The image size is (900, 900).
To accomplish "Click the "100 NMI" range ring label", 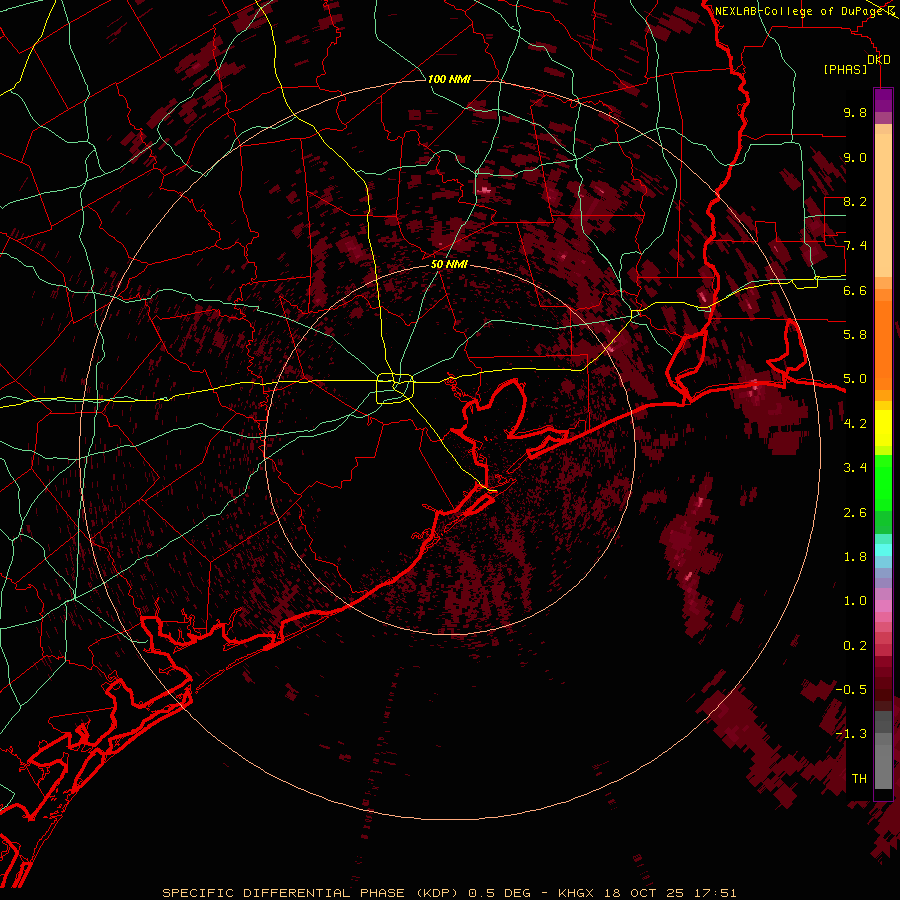I will click(x=449, y=79).
